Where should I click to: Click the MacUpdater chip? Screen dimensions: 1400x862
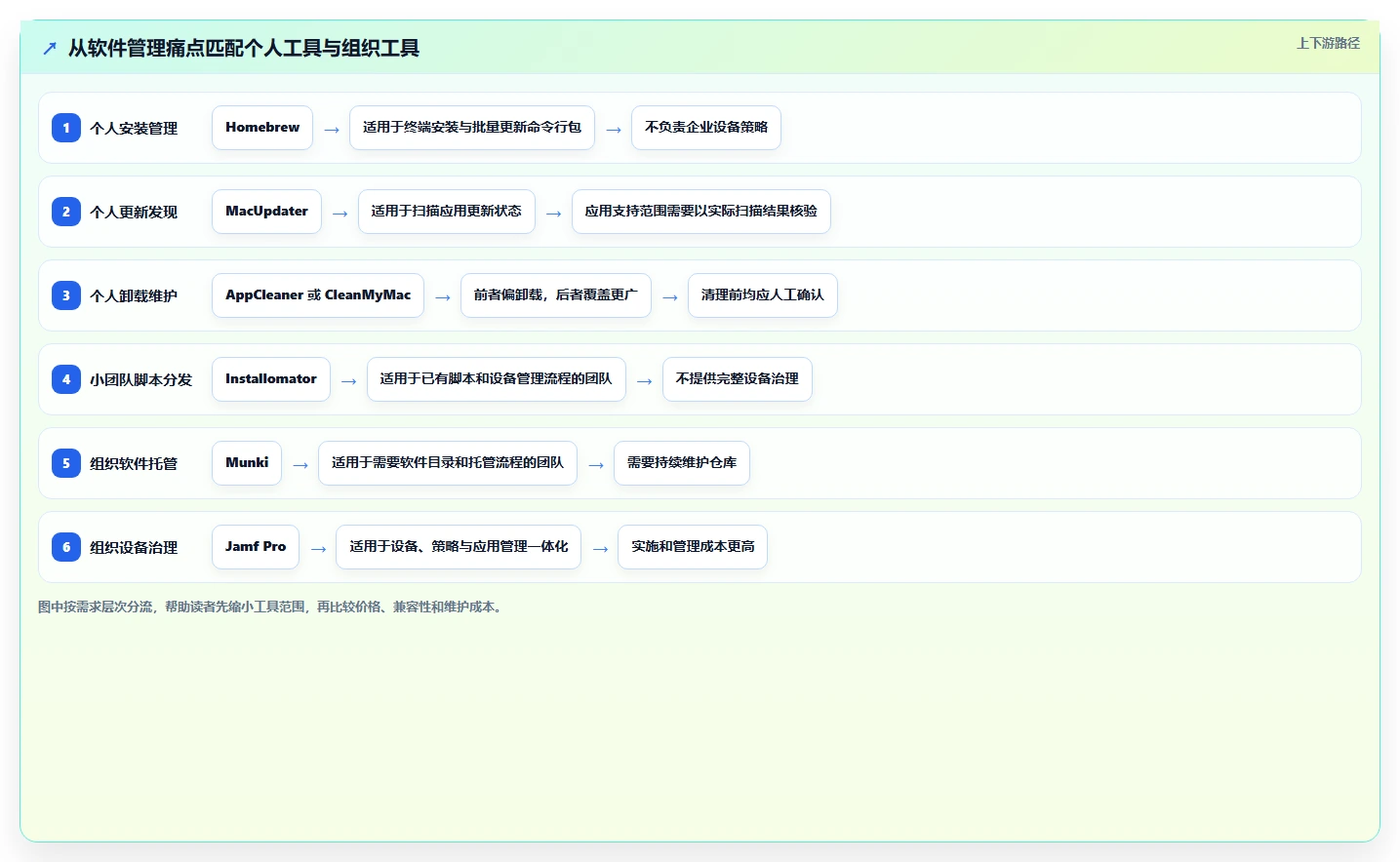click(266, 212)
